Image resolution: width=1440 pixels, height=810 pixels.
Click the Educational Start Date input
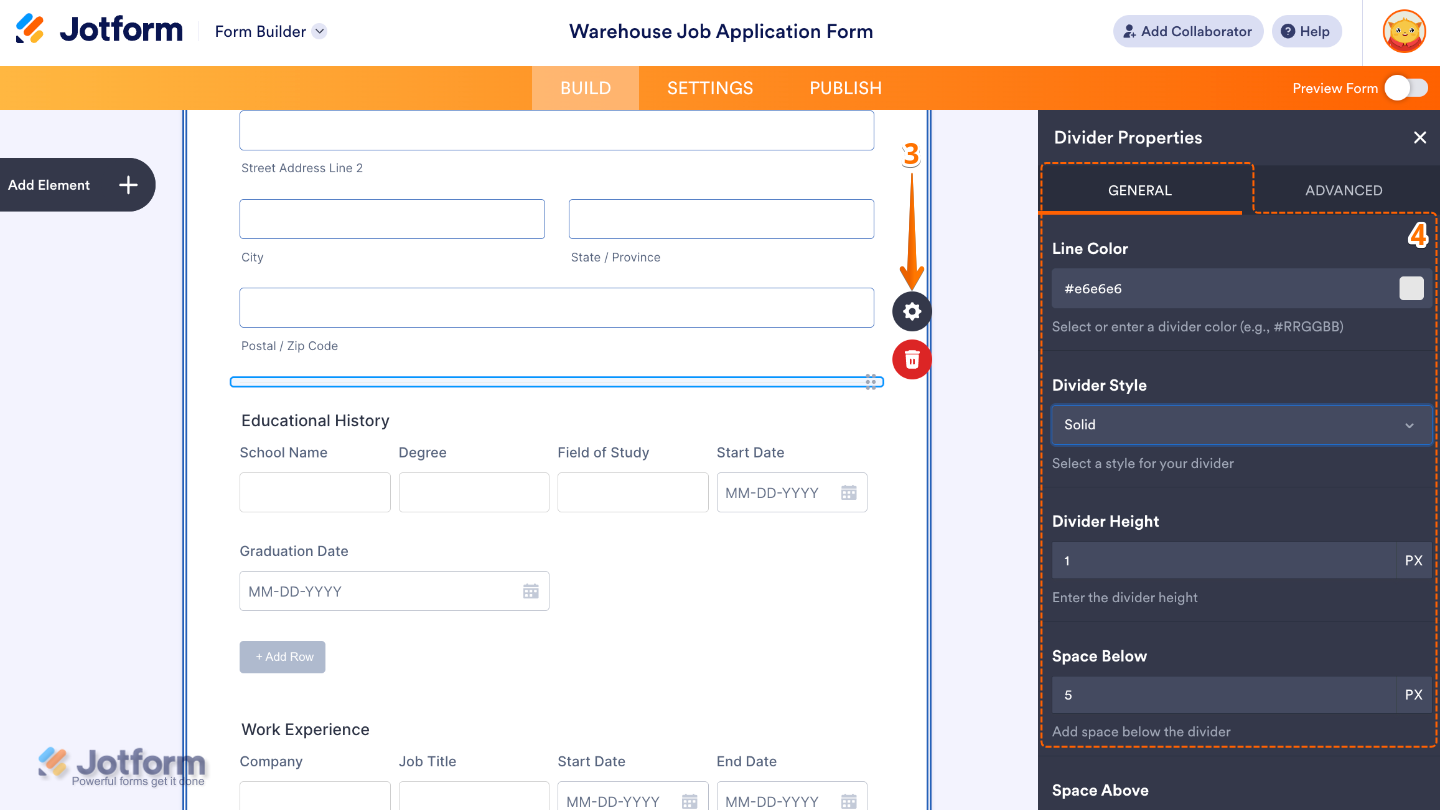tap(792, 492)
